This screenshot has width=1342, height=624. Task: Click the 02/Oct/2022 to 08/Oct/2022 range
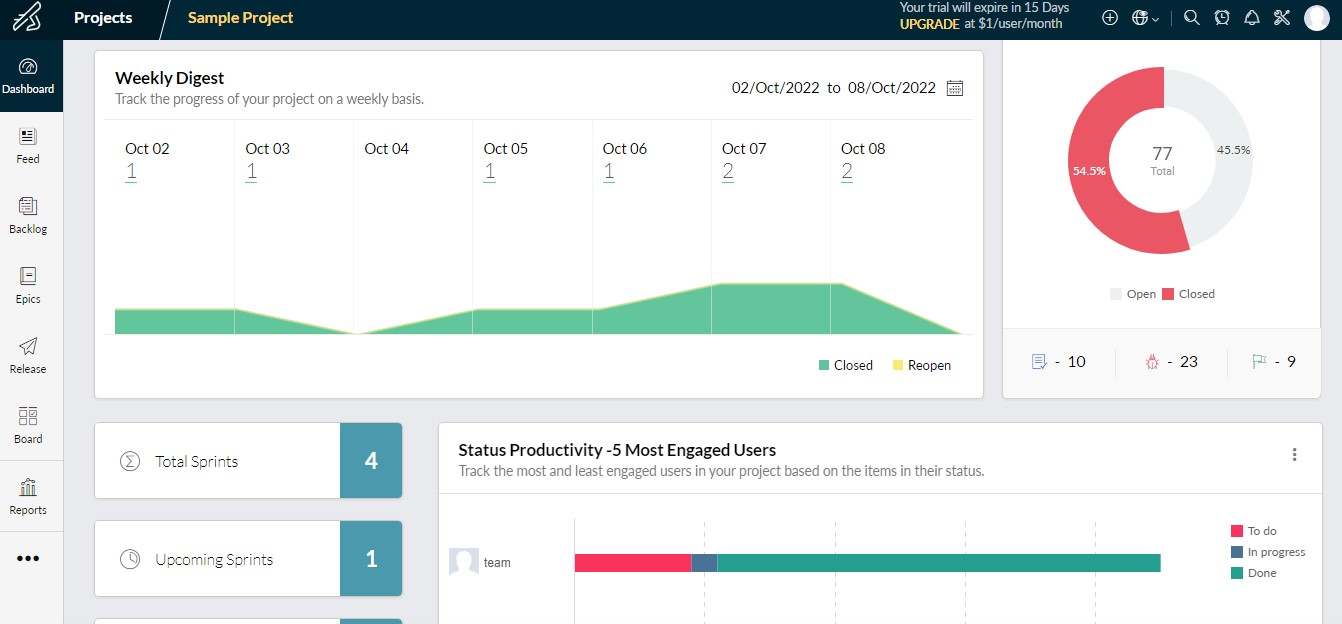click(x=834, y=88)
